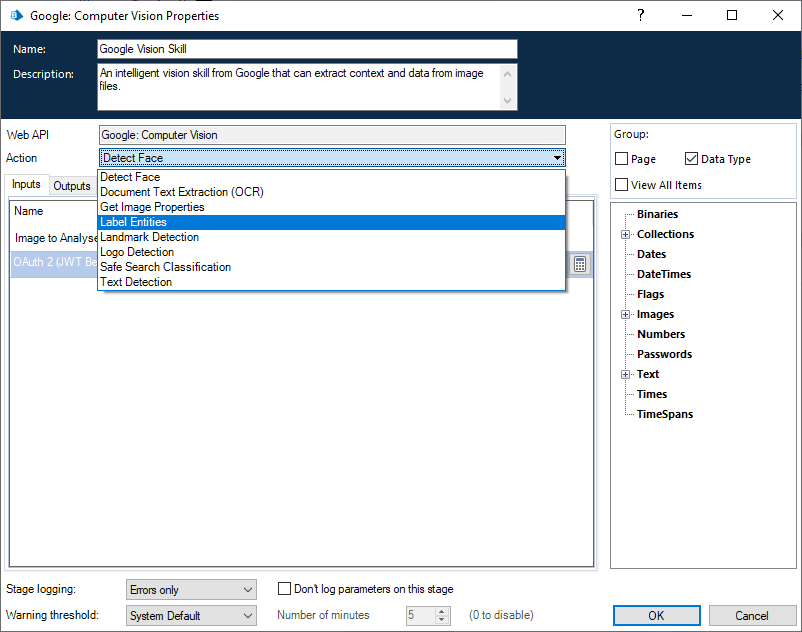This screenshot has height=632, width=802.
Task: Choose Landmark Detection action
Action: [x=331, y=237]
